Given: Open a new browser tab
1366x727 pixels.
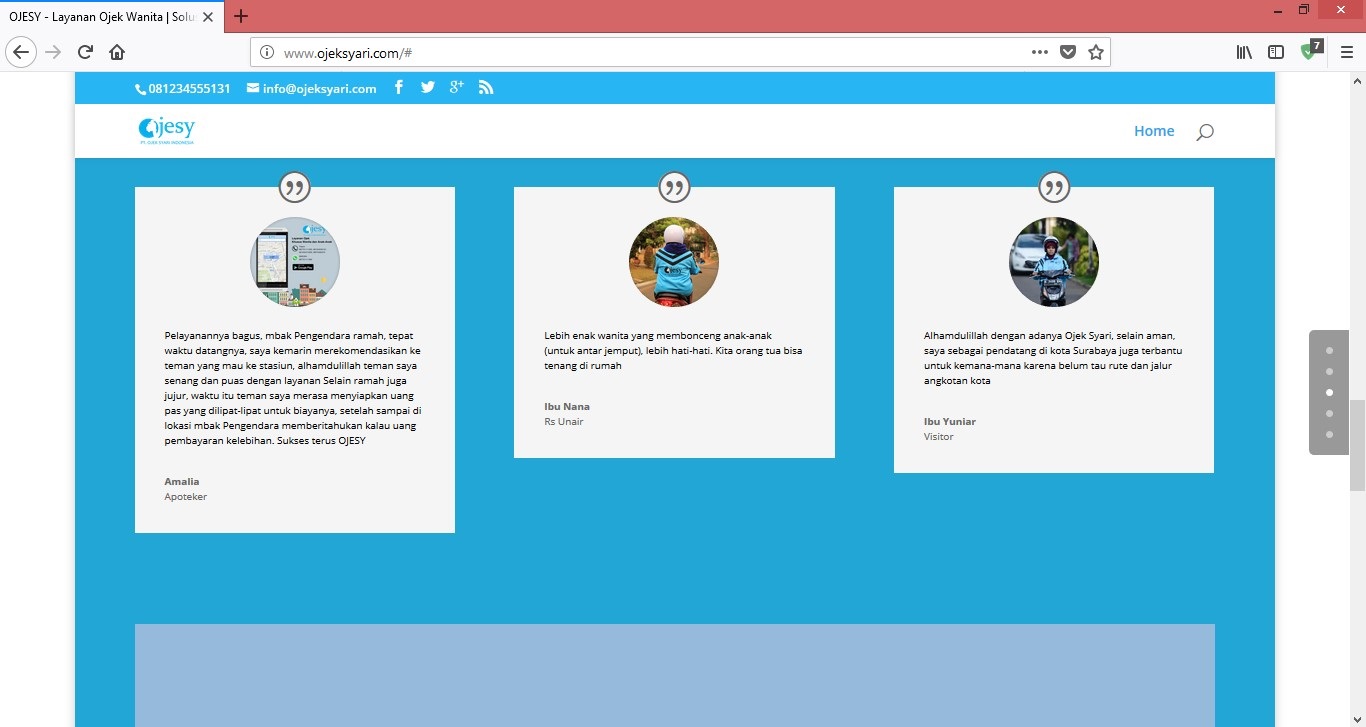Looking at the screenshot, I should point(241,16).
